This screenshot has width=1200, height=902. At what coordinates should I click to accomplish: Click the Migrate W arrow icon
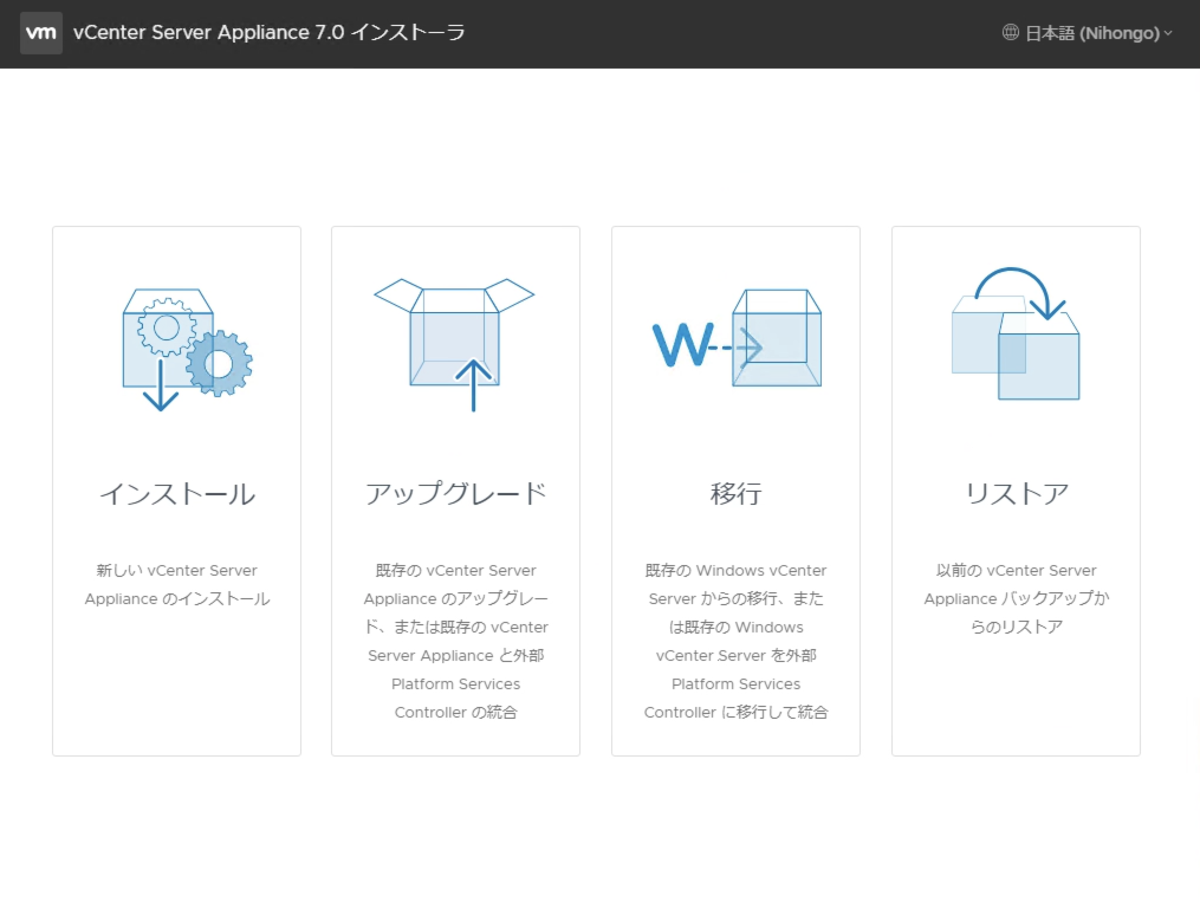tap(737, 338)
